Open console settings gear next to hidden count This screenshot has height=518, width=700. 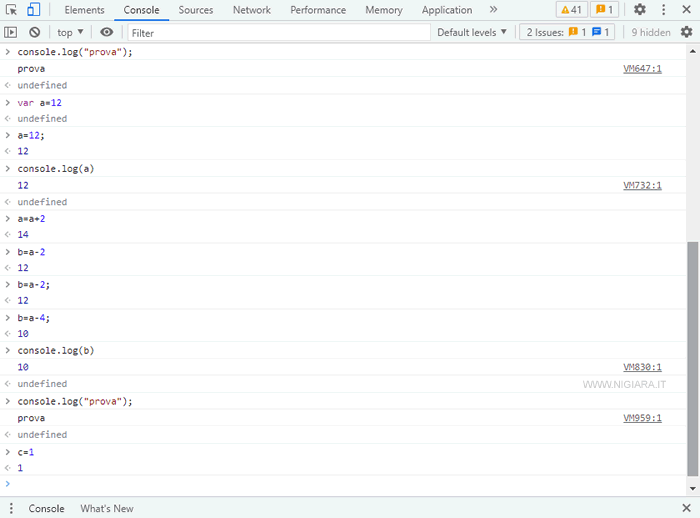pos(686,32)
